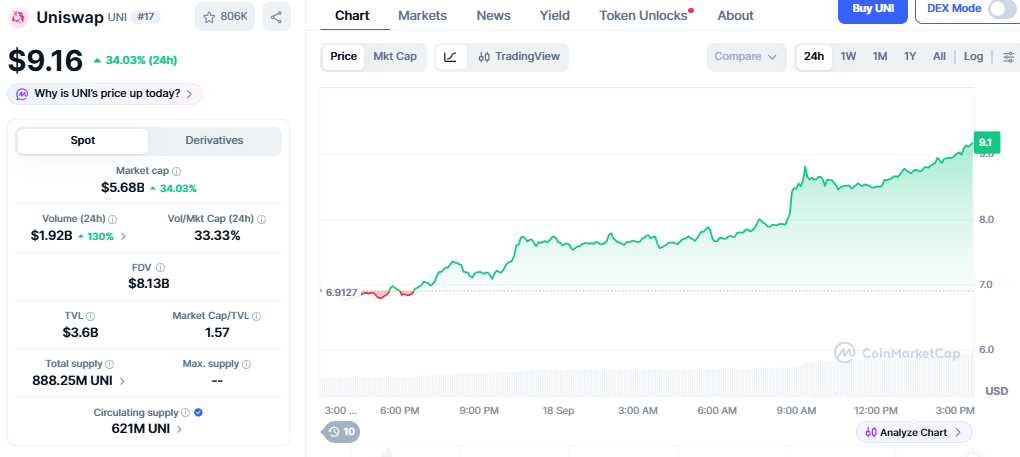Expand Circulating supply 621M UNI chevron

pos(179,429)
